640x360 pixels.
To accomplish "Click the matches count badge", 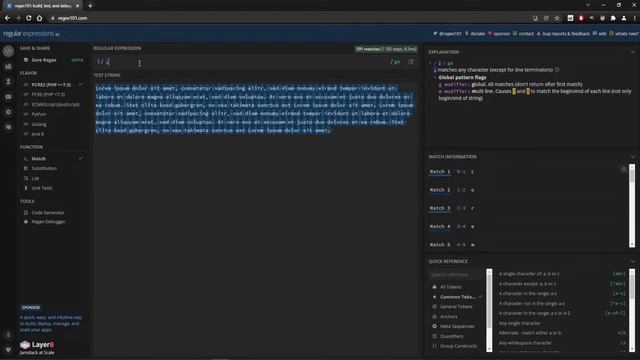I will pyautogui.click(x=386, y=49).
